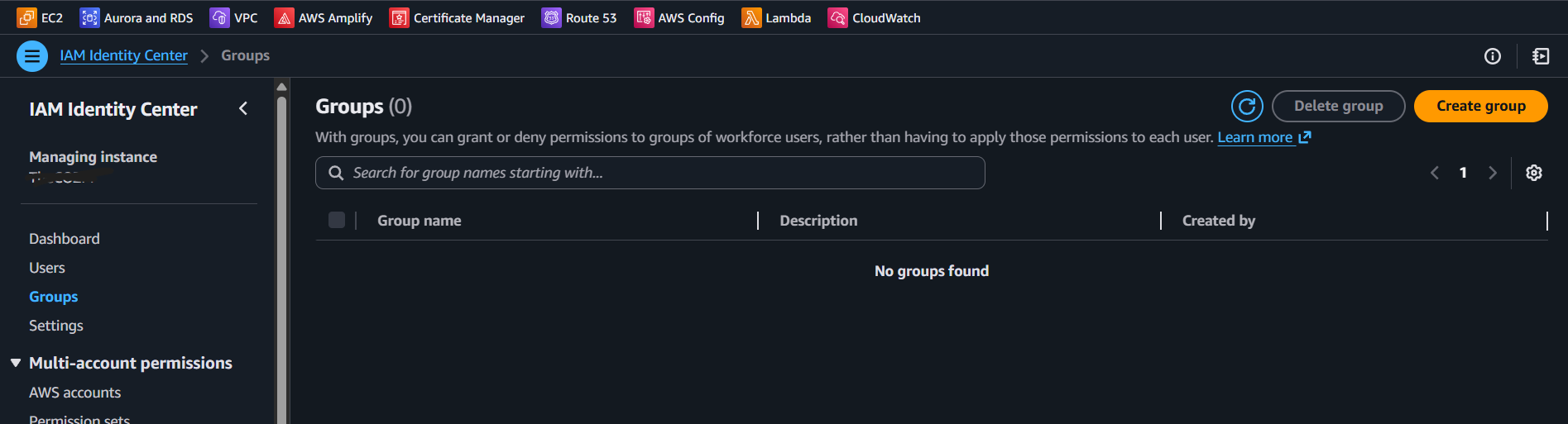Open the info panel icon
1568x424 pixels.
coord(1492,56)
